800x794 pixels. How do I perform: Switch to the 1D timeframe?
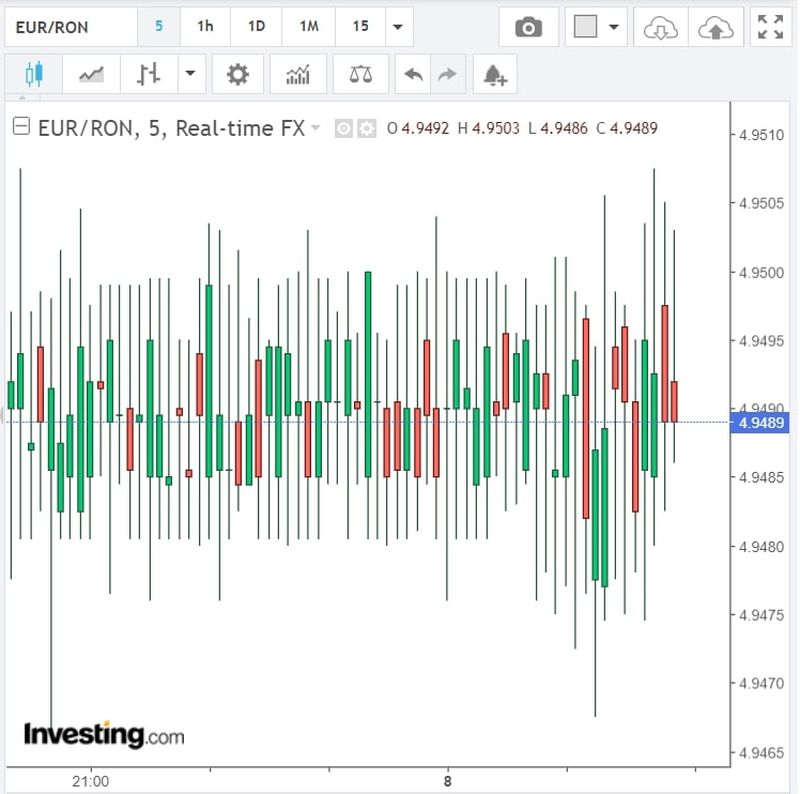pyautogui.click(x=257, y=27)
